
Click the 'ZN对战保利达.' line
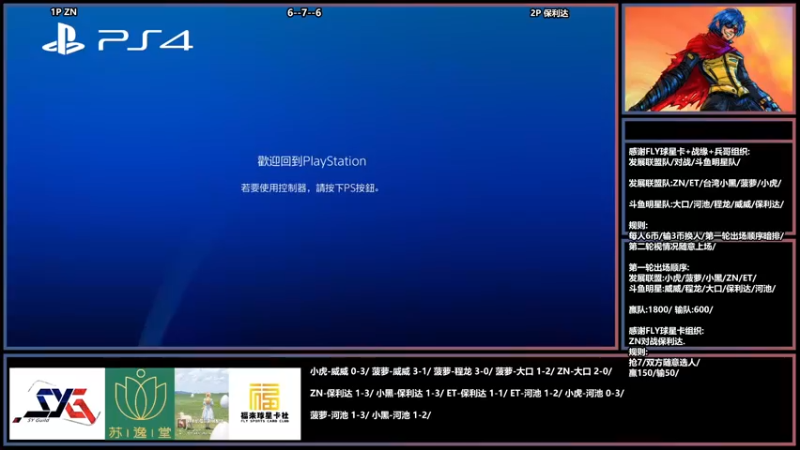657,341
